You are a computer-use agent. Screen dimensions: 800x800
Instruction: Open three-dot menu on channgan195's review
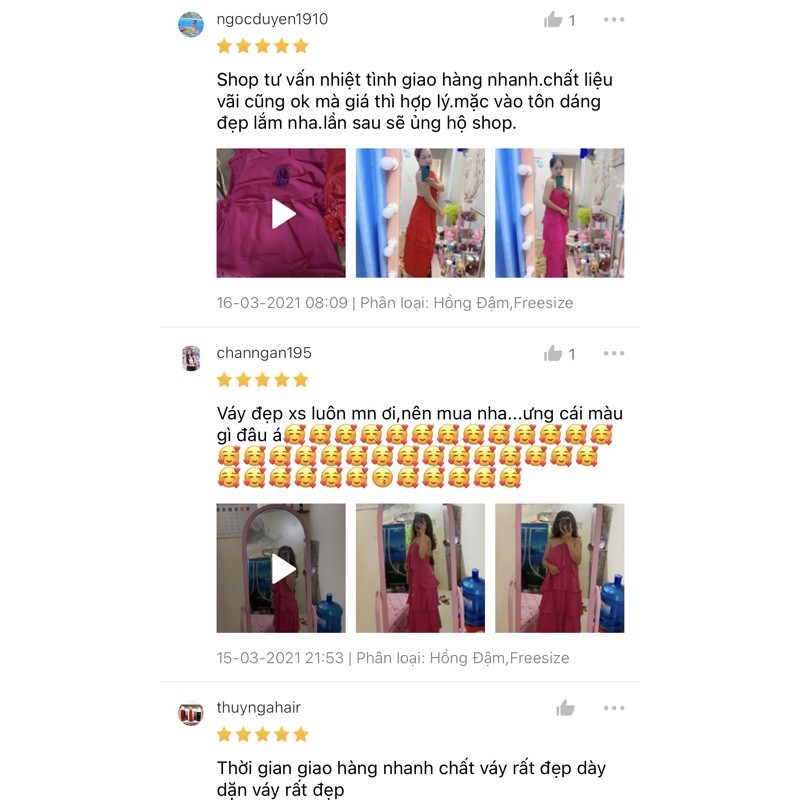(x=614, y=353)
